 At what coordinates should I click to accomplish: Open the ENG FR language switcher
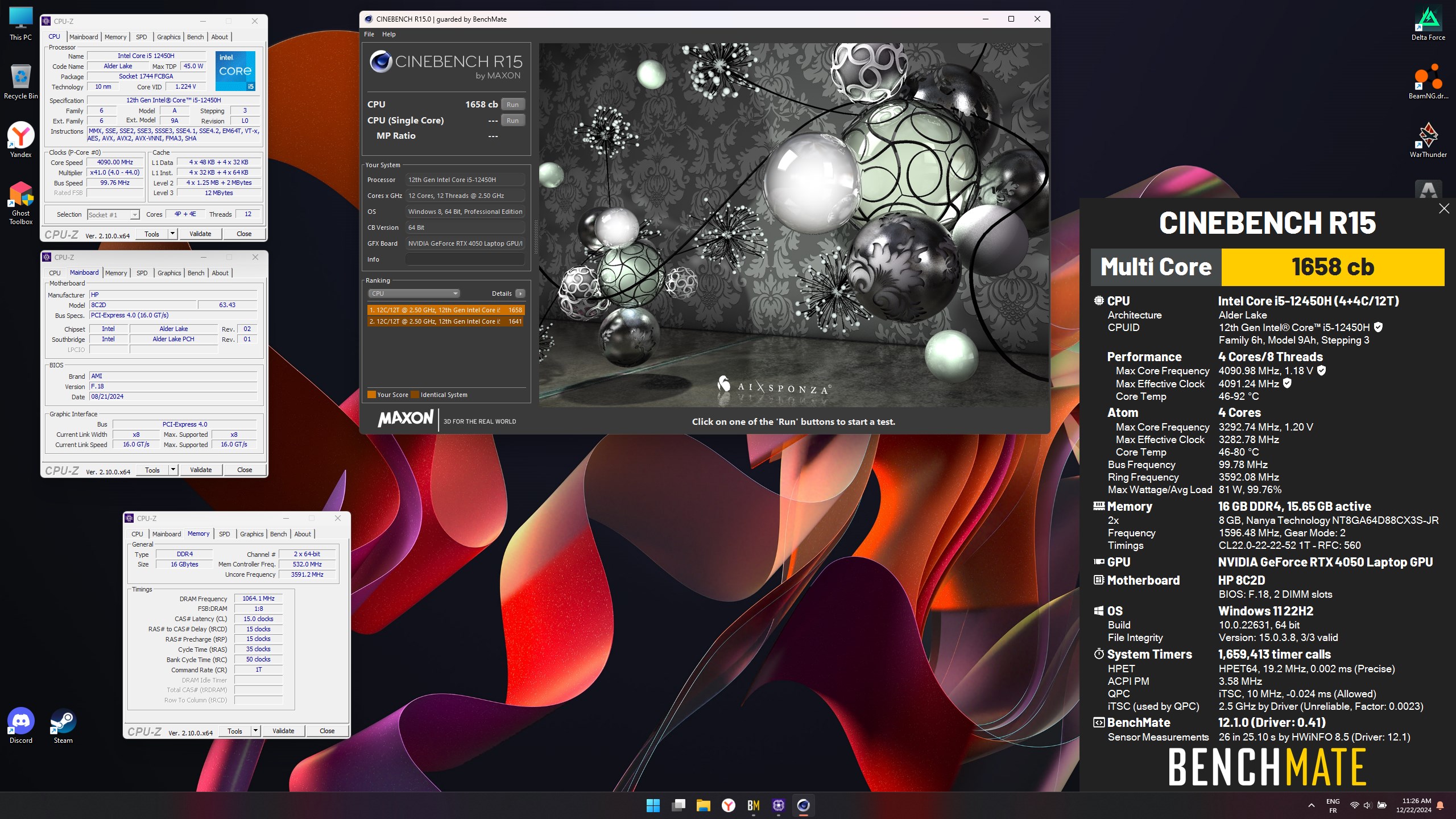1333,805
